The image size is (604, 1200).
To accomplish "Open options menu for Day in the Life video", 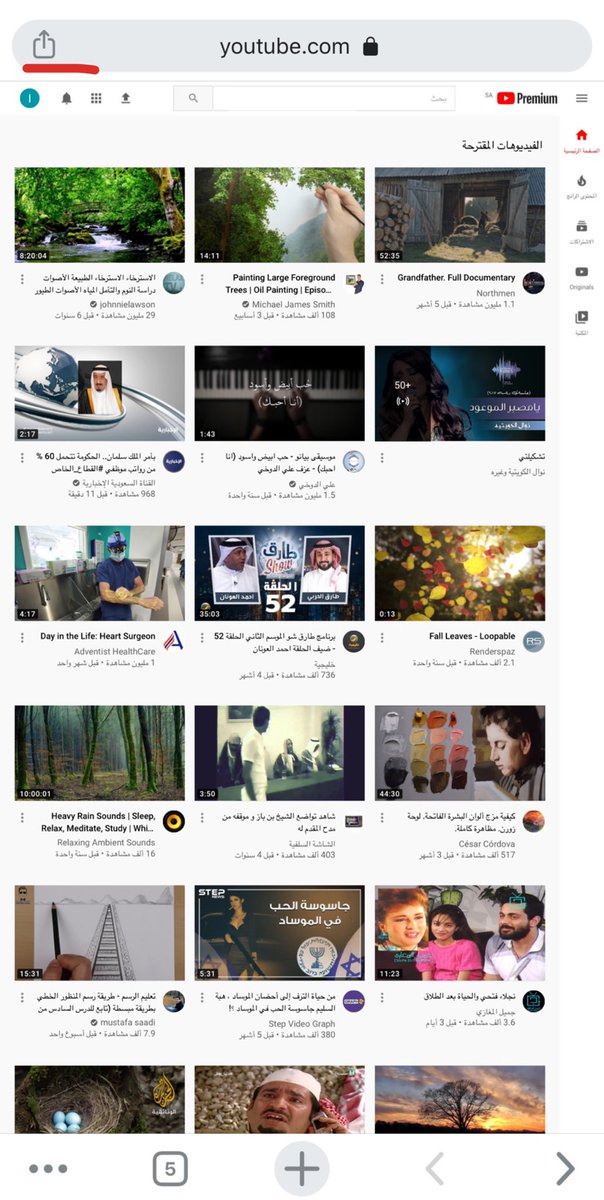I will click(21, 637).
